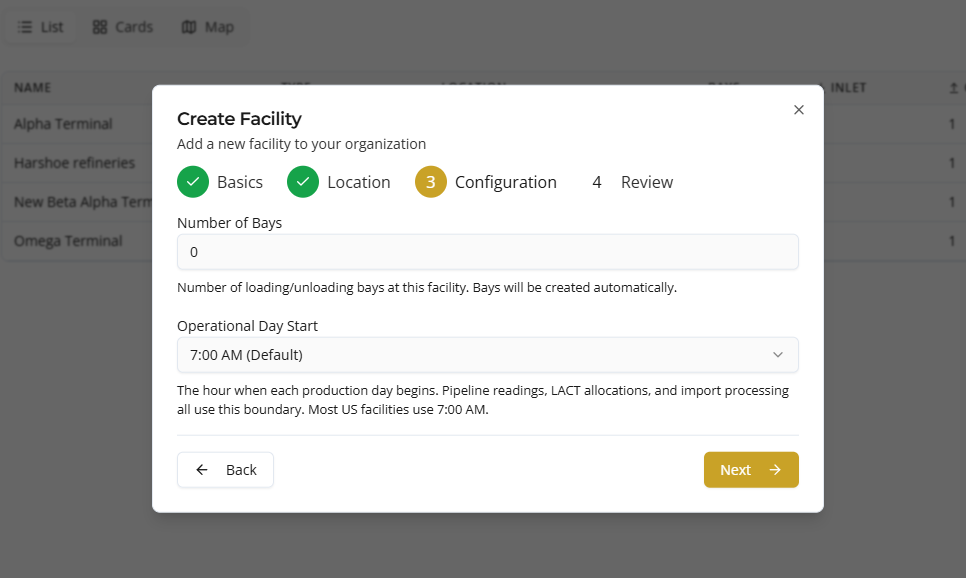Click the Next button
This screenshot has height=578, width=966.
(x=751, y=470)
